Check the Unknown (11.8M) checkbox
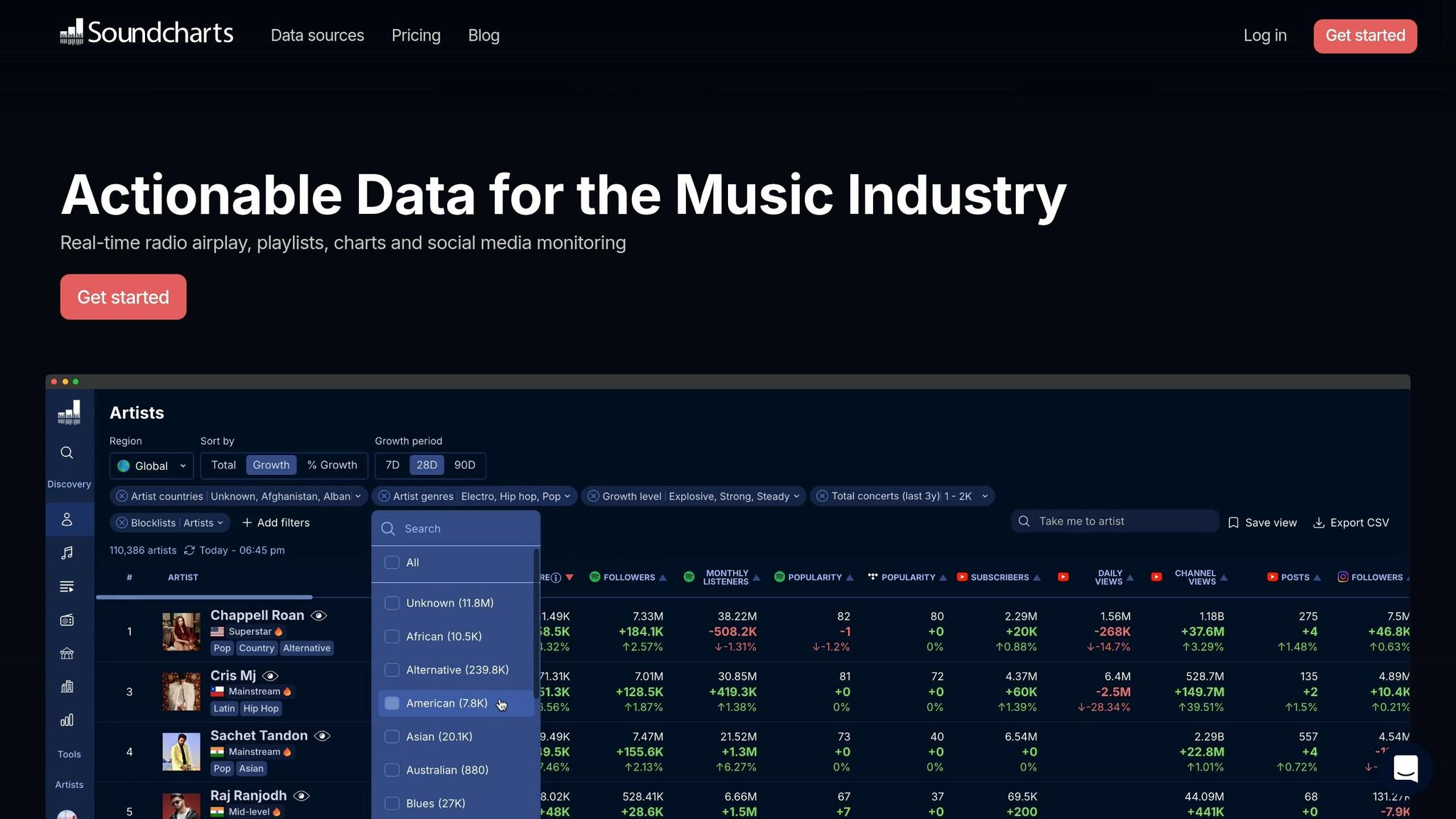Image resolution: width=1456 pixels, height=819 pixels. tap(392, 603)
